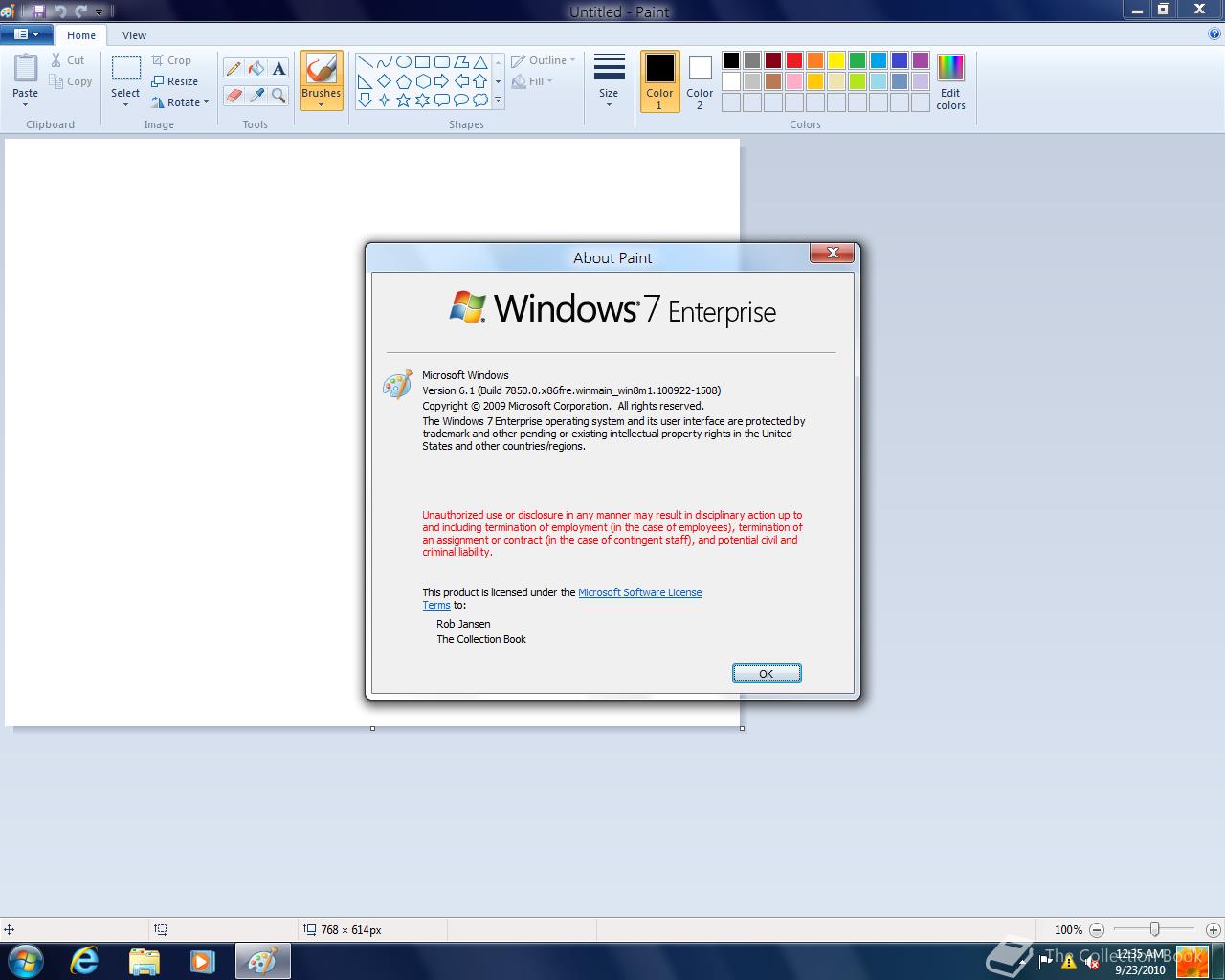1225x980 pixels.
Task: Click the Redo icon in title bar
Action: [x=80, y=11]
